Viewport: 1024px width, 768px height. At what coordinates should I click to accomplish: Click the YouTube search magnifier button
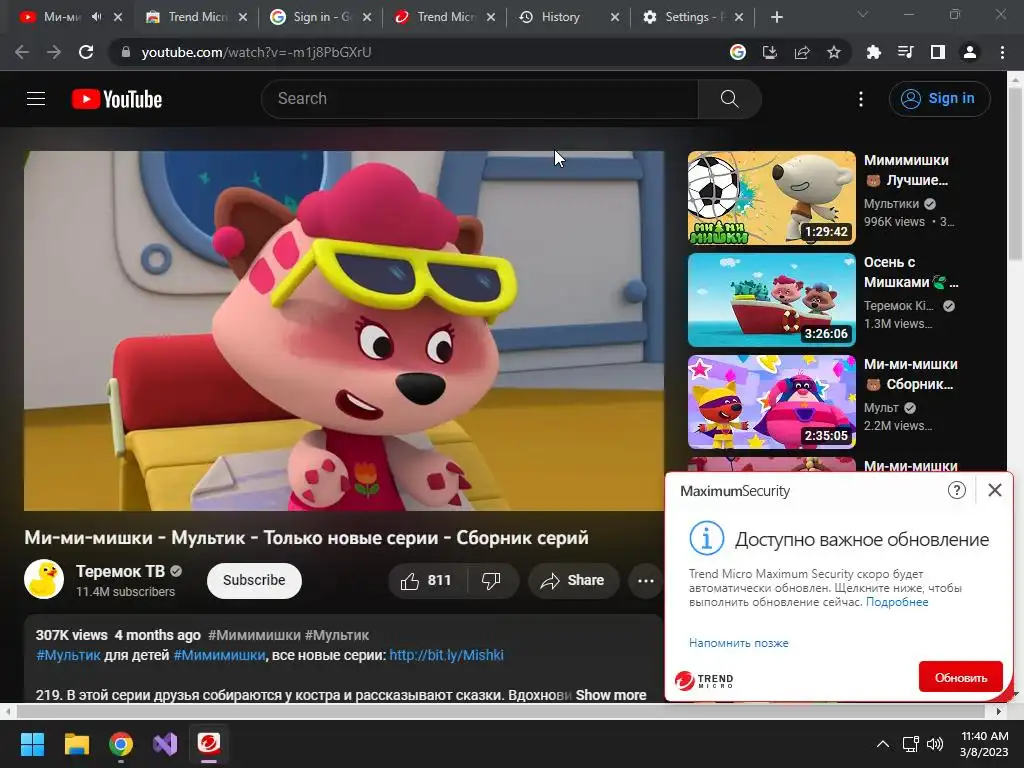click(x=729, y=99)
